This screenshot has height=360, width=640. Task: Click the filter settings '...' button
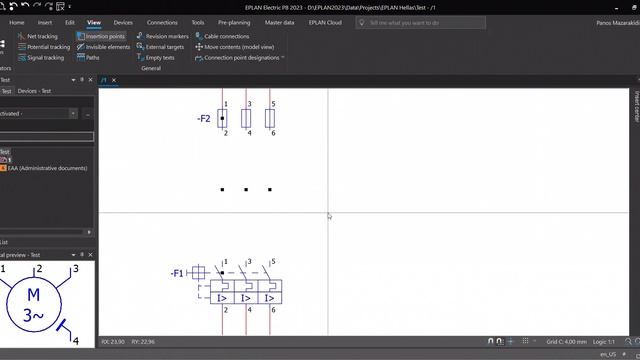click(88, 114)
